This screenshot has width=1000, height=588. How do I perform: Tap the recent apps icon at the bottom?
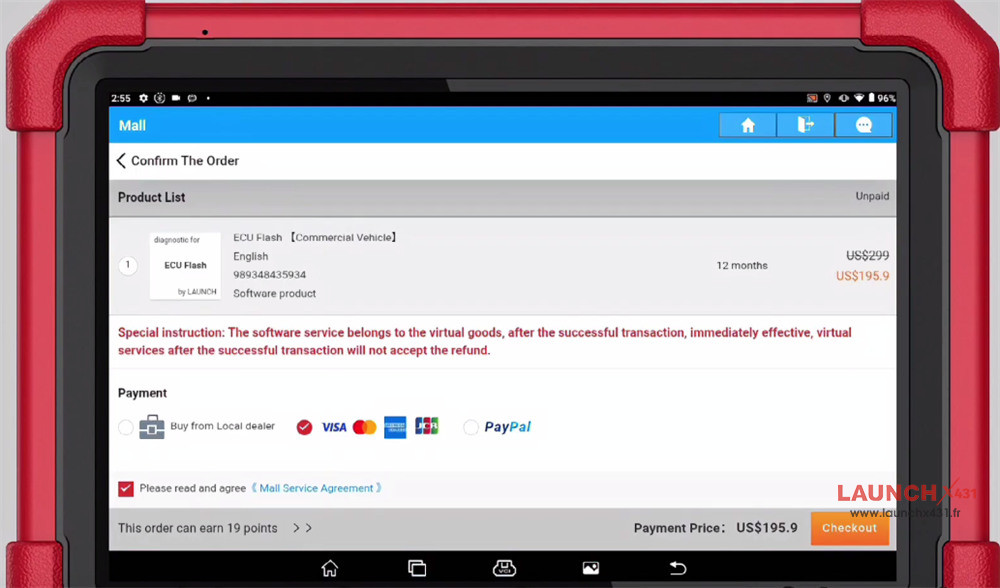pyautogui.click(x=417, y=567)
